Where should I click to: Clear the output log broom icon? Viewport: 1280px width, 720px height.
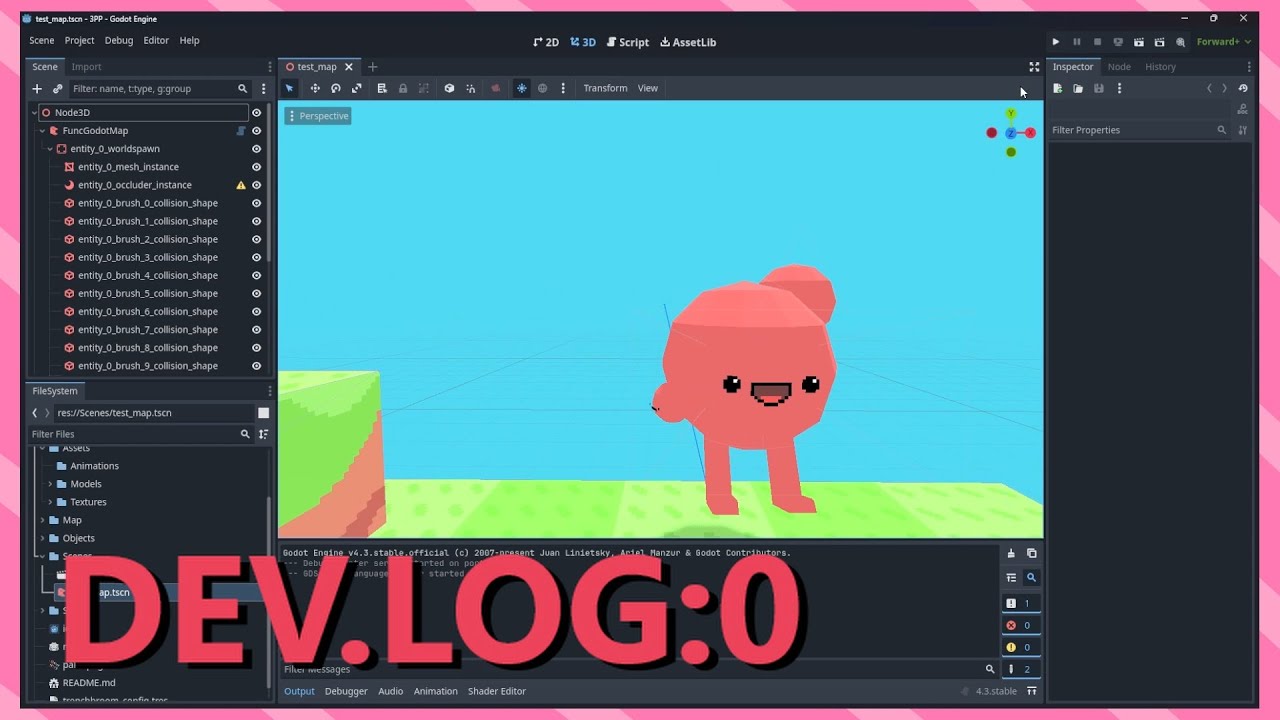[1011, 553]
